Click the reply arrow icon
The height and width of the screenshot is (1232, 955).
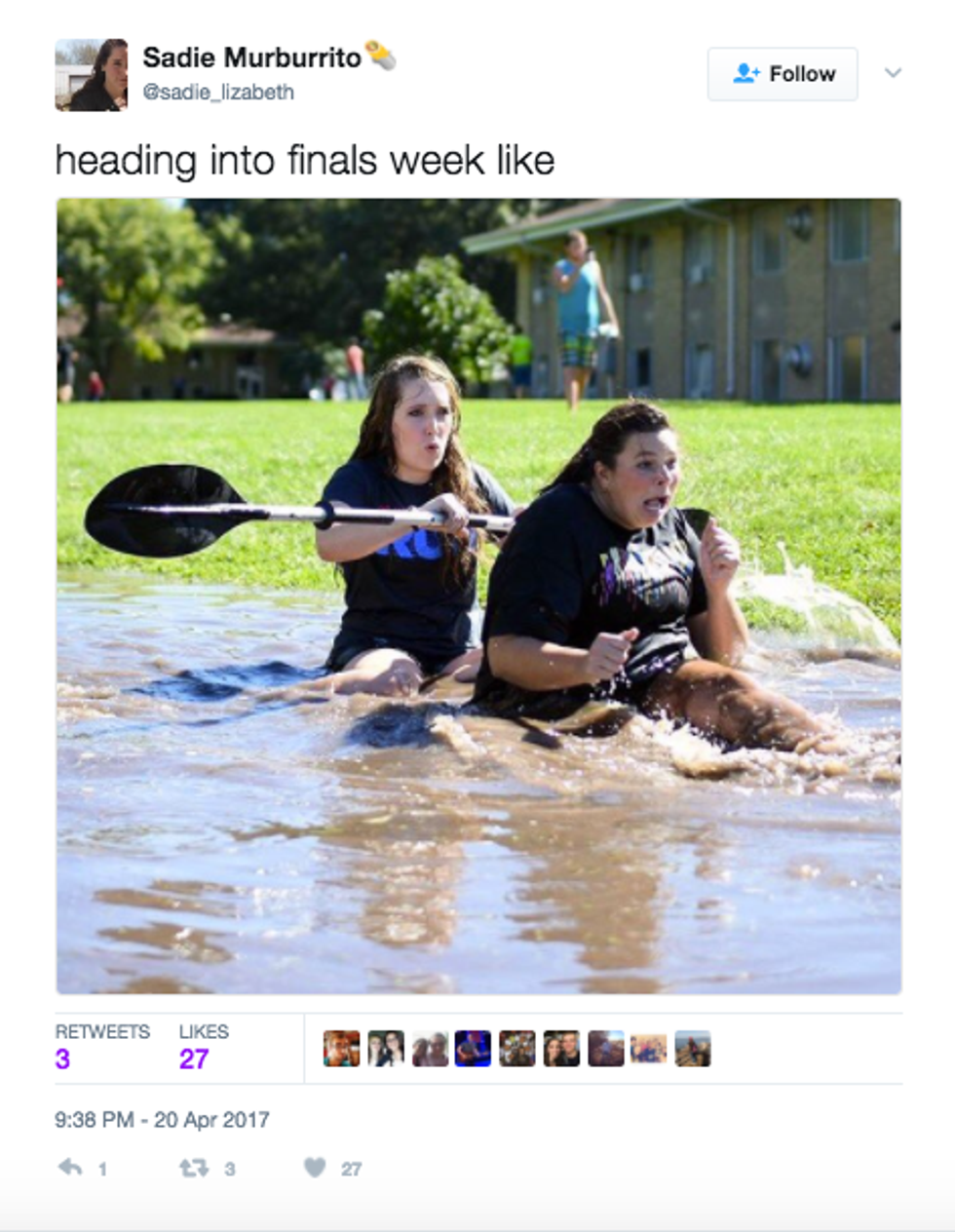point(70,1167)
